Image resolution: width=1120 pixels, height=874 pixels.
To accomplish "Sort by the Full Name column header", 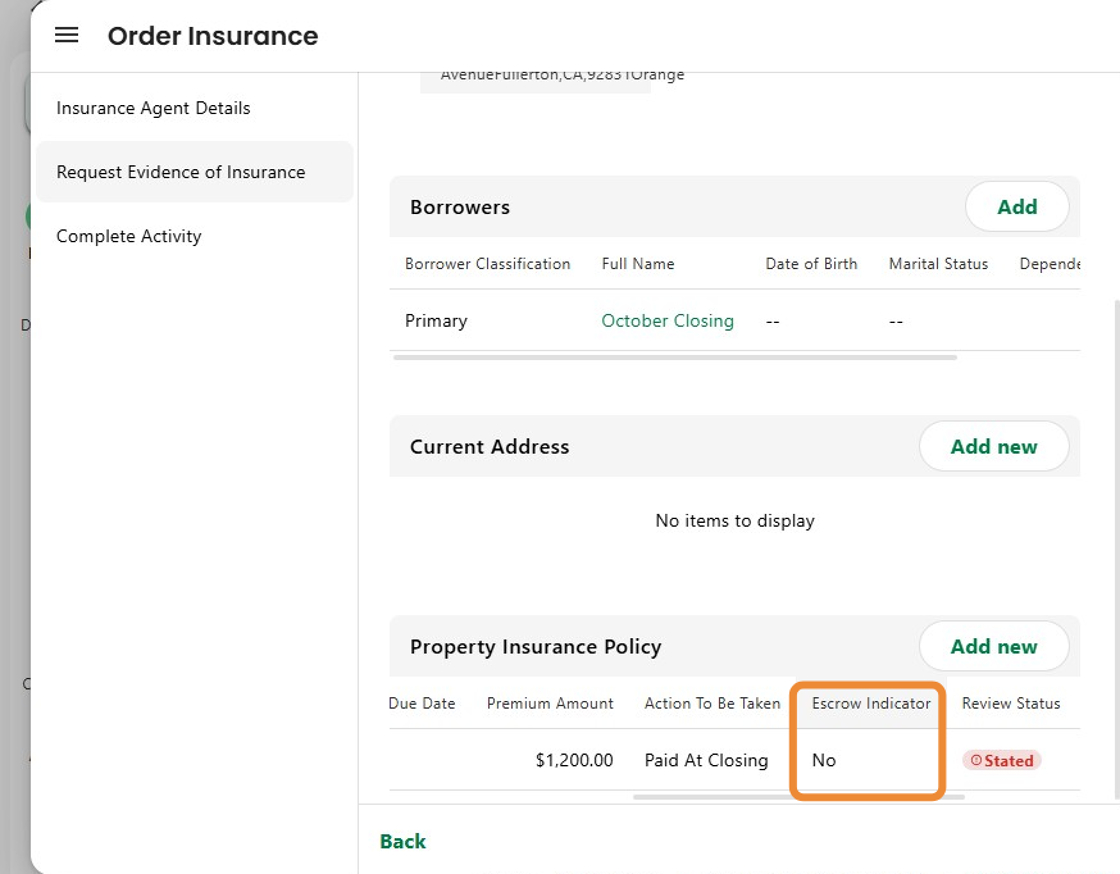I will click(638, 264).
